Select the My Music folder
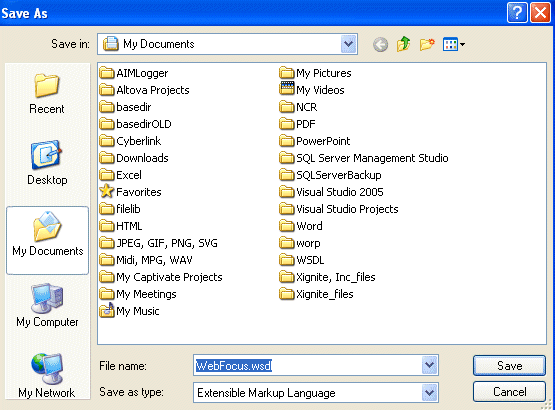This screenshot has height=410, width=555. pyautogui.click(x=130, y=311)
